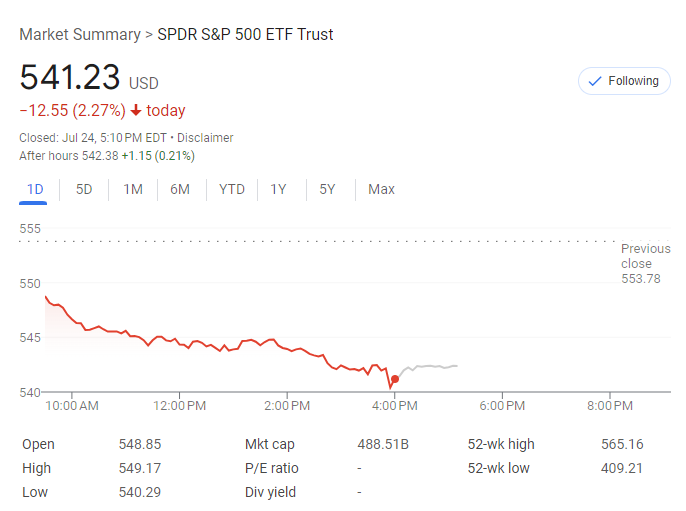This screenshot has width=686, height=511.
Task: Open the Disclaimer link
Action: 205,138
